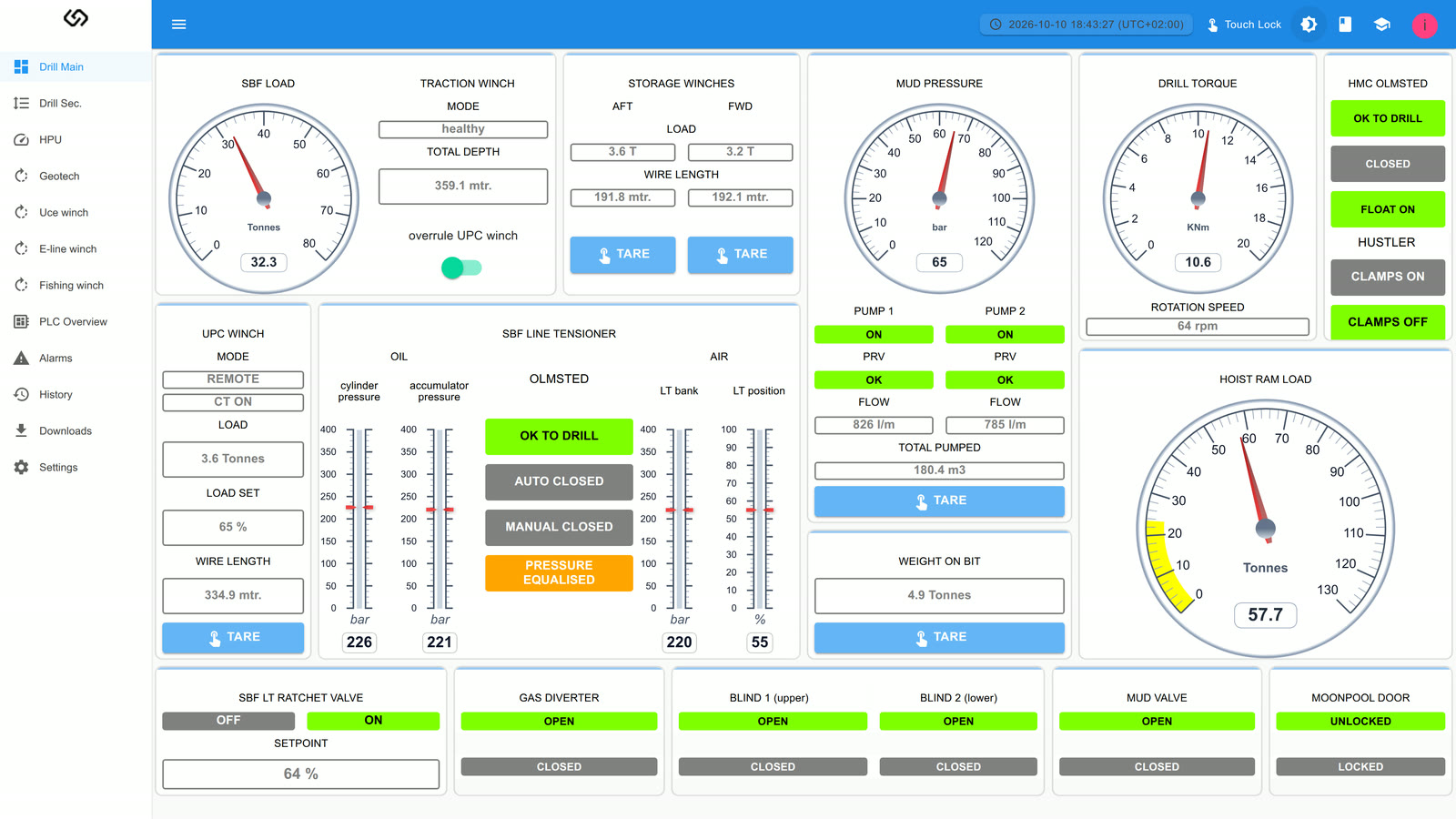1456x819 pixels.
Task: Open the hamburger menu icon
Action: pos(179,25)
